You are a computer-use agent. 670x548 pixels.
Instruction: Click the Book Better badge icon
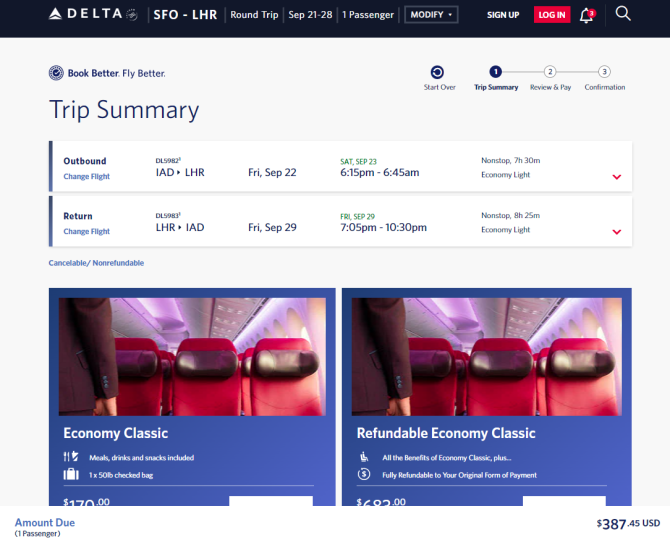[56, 73]
